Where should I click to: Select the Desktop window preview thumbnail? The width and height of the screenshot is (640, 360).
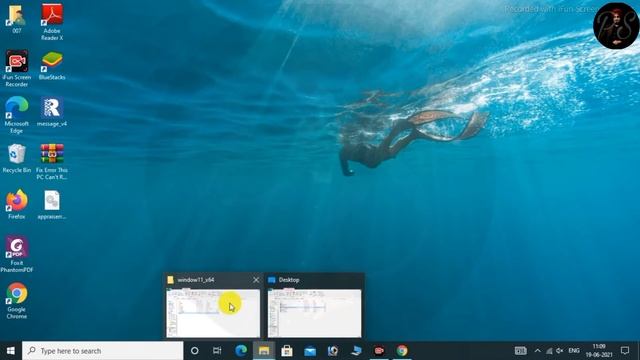click(314, 313)
